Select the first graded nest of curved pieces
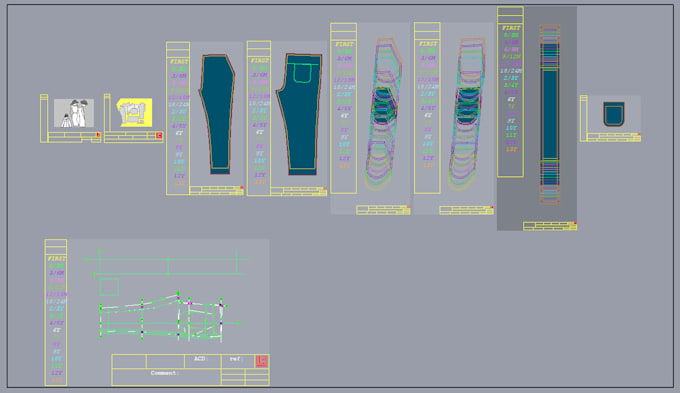The image size is (680, 393). point(382,115)
